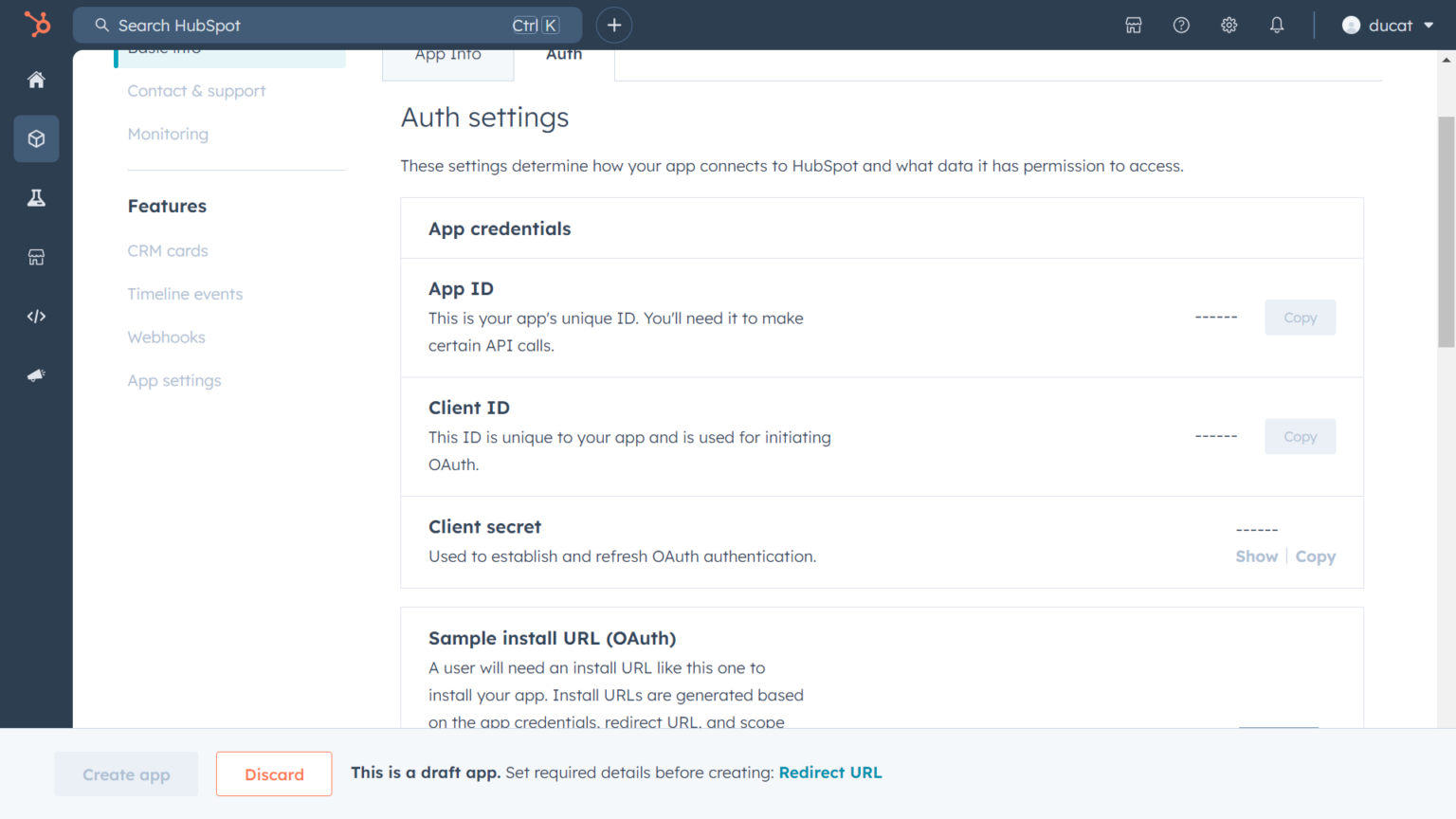Open the Home icon in sidebar
1456x819 pixels.
coord(36,80)
